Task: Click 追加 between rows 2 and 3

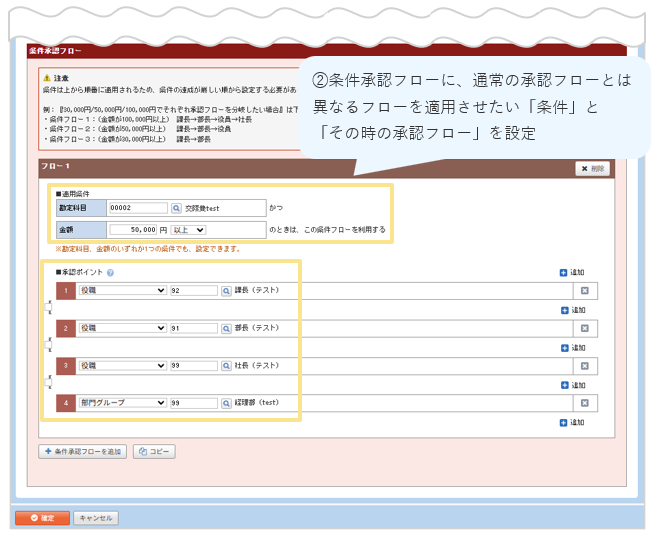Action: pos(573,348)
